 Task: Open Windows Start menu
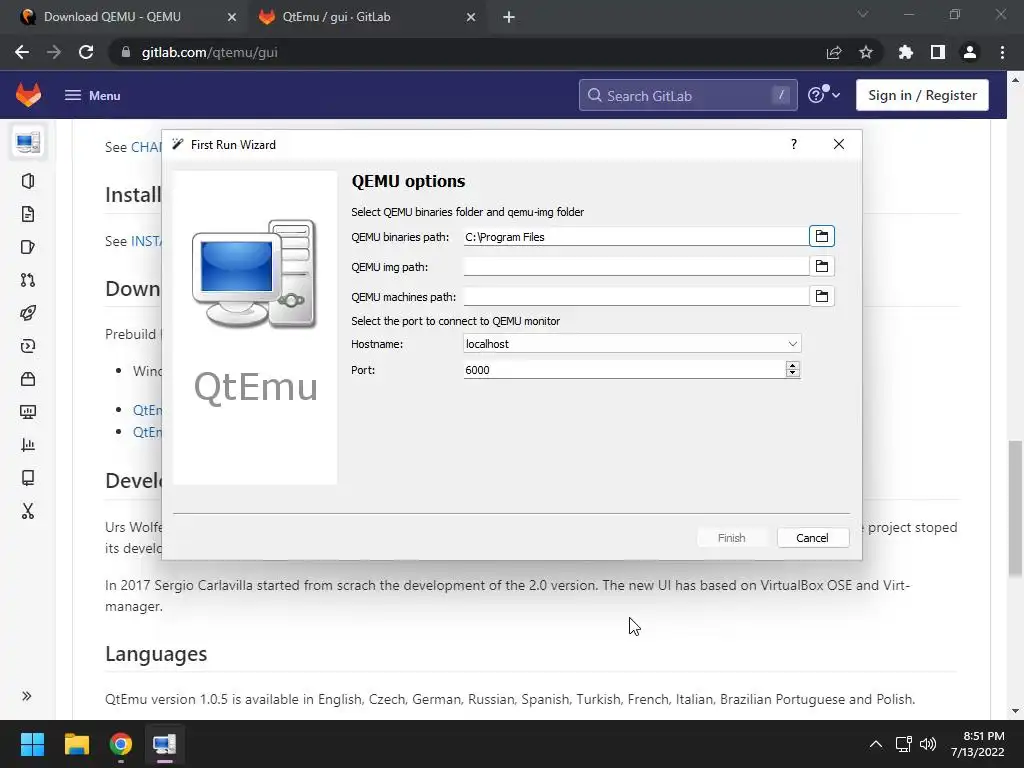pos(32,744)
